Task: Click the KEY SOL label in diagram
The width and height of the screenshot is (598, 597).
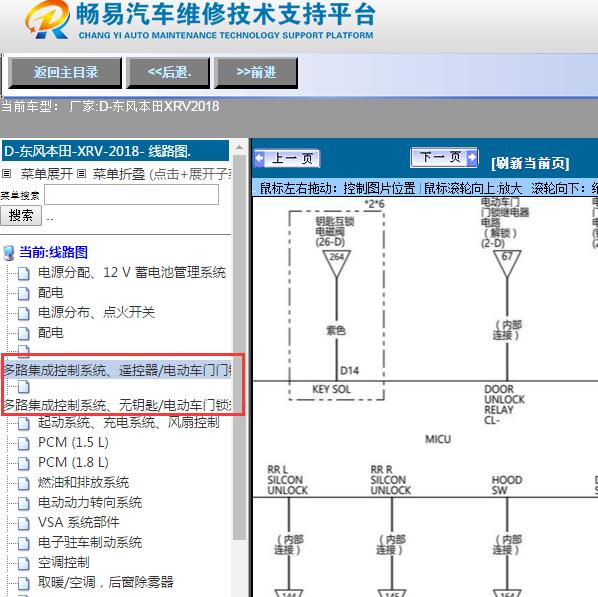Action: point(331,389)
